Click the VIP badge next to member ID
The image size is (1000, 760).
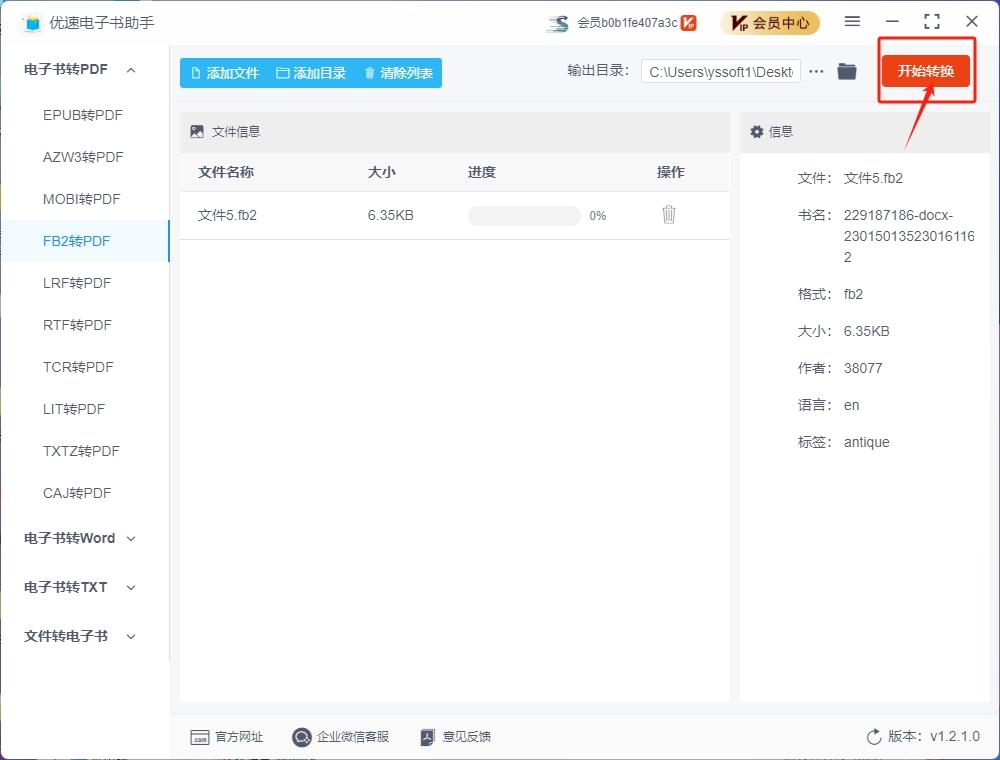688,23
